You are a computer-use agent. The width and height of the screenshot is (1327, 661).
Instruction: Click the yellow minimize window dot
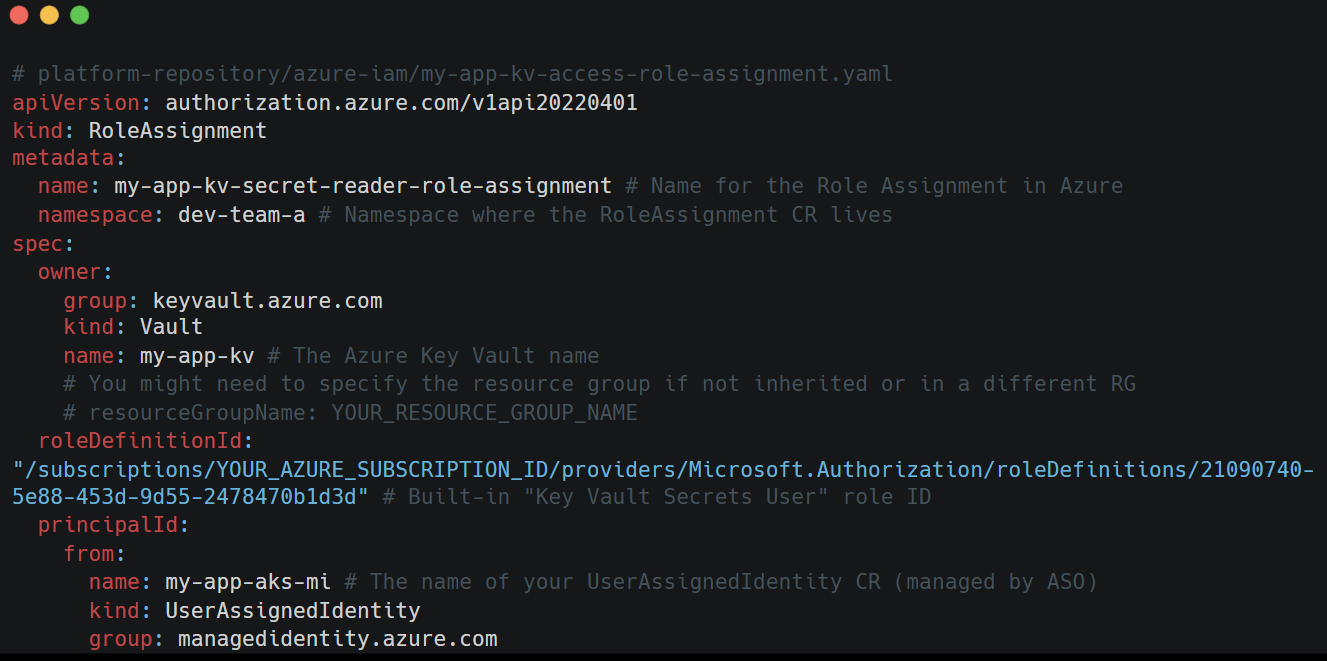tap(49, 15)
